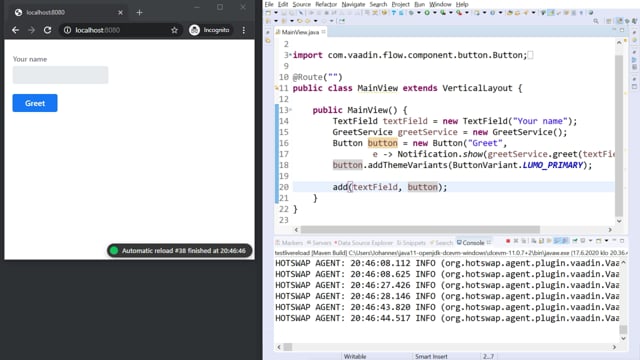Open the Help menu
The image size is (640, 360).
462,4
